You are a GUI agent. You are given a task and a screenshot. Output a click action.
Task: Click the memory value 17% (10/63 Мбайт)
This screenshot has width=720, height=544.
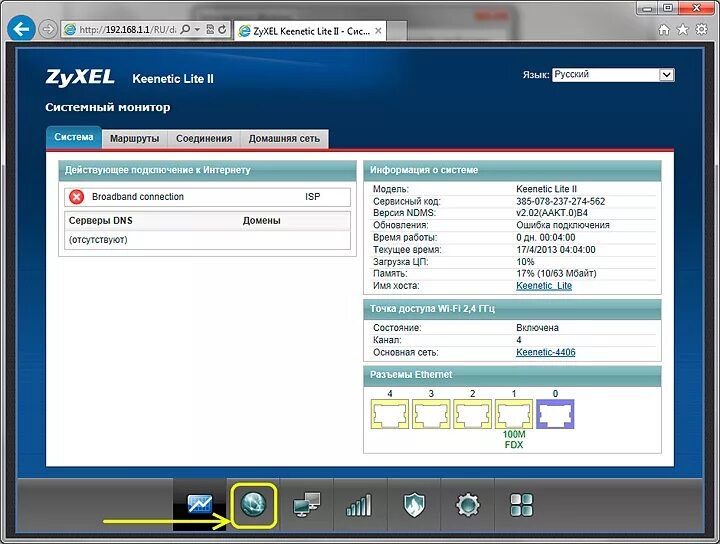click(556, 273)
